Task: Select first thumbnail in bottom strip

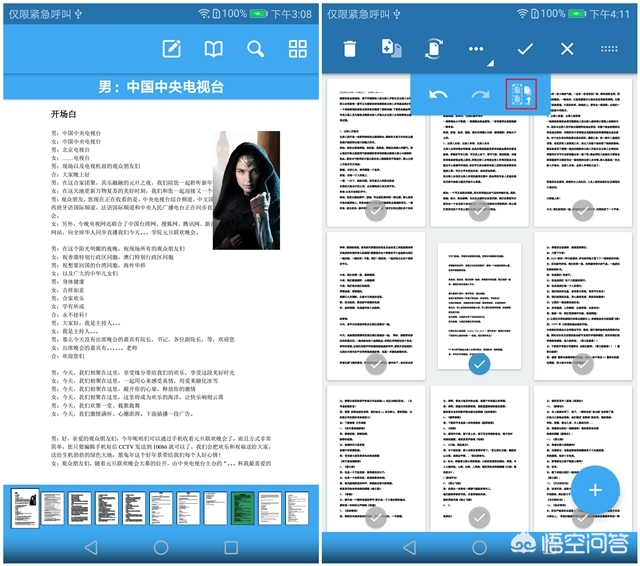Action: click(x=25, y=508)
